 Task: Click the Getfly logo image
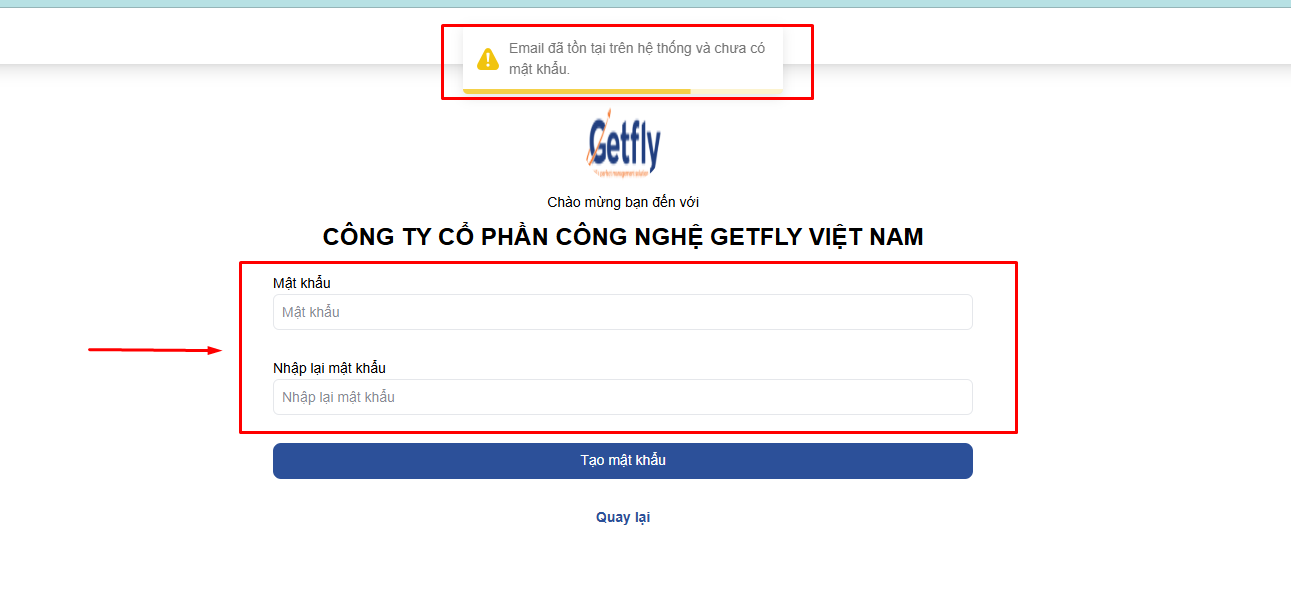623,147
